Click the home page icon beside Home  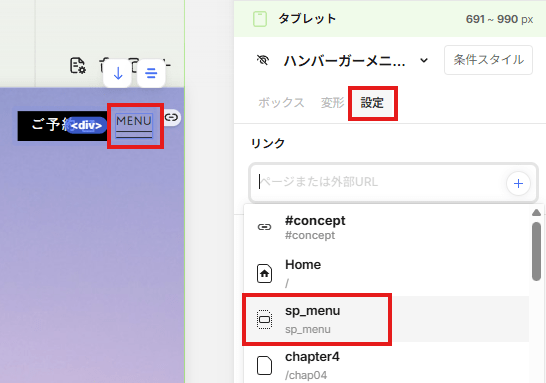264,273
